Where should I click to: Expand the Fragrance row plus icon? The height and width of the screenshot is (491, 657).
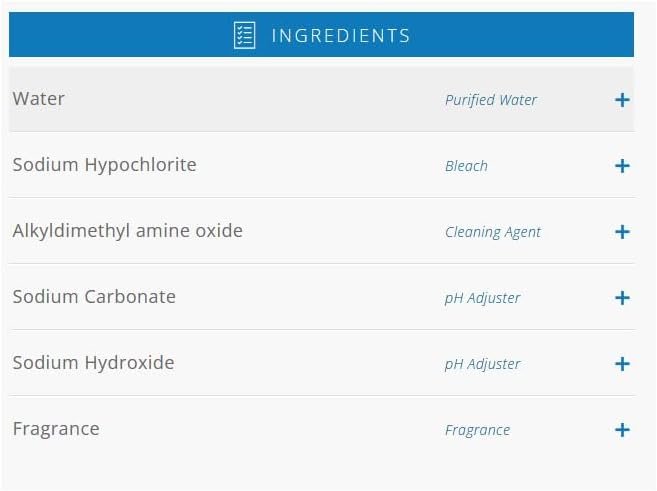pos(622,430)
